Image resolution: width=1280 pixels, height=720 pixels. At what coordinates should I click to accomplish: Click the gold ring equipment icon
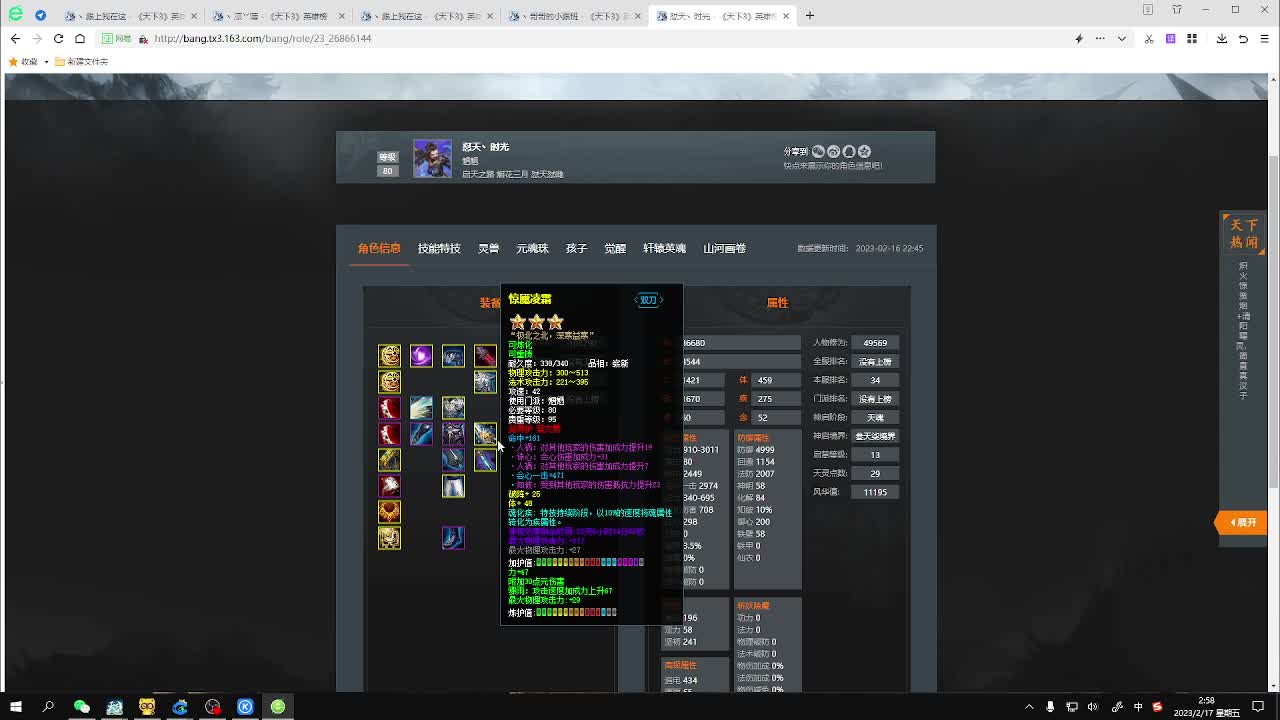389,460
